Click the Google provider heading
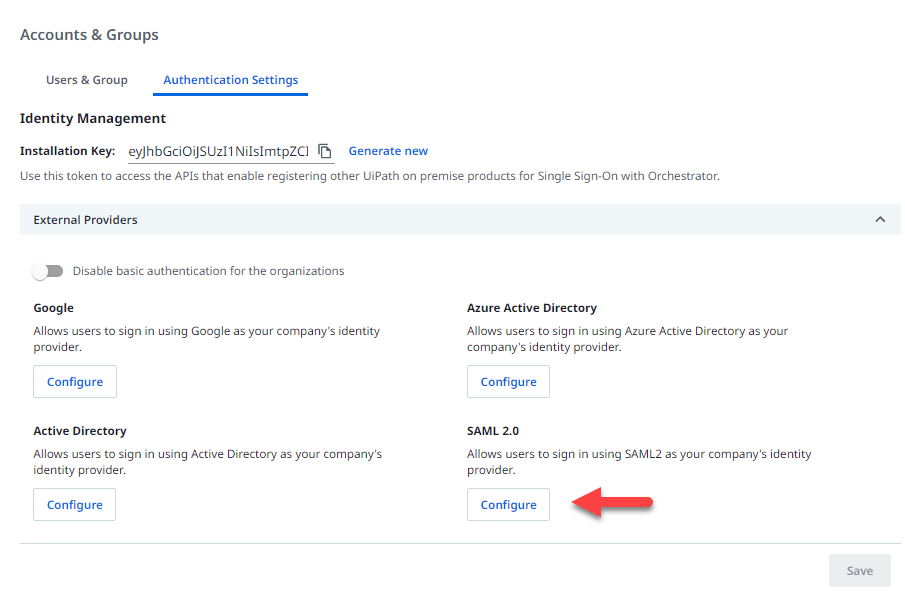Image resolution: width=905 pixels, height=591 pixels. tap(53, 308)
